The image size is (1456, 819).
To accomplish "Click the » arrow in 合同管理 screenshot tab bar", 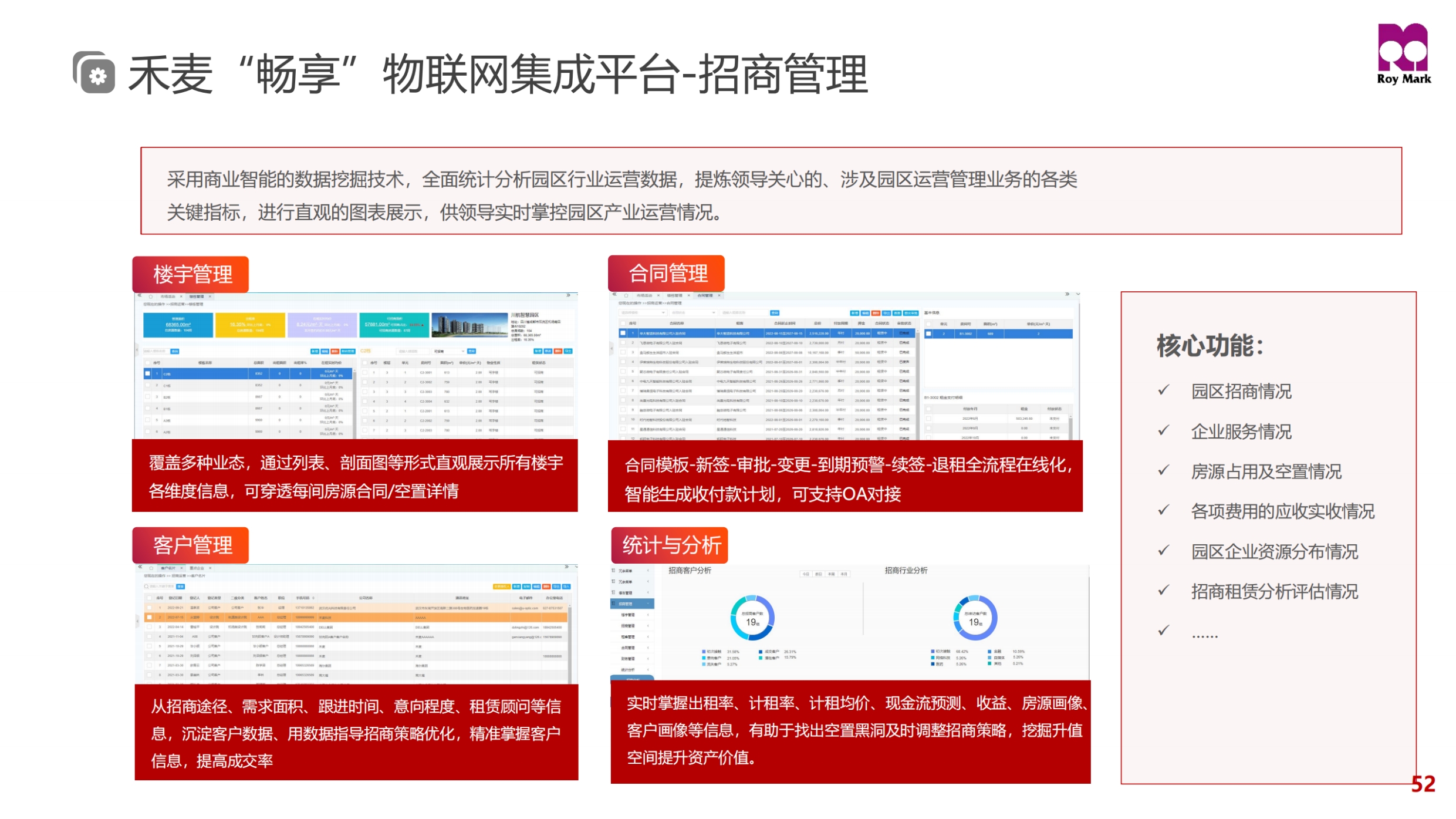I will coord(1067,294).
